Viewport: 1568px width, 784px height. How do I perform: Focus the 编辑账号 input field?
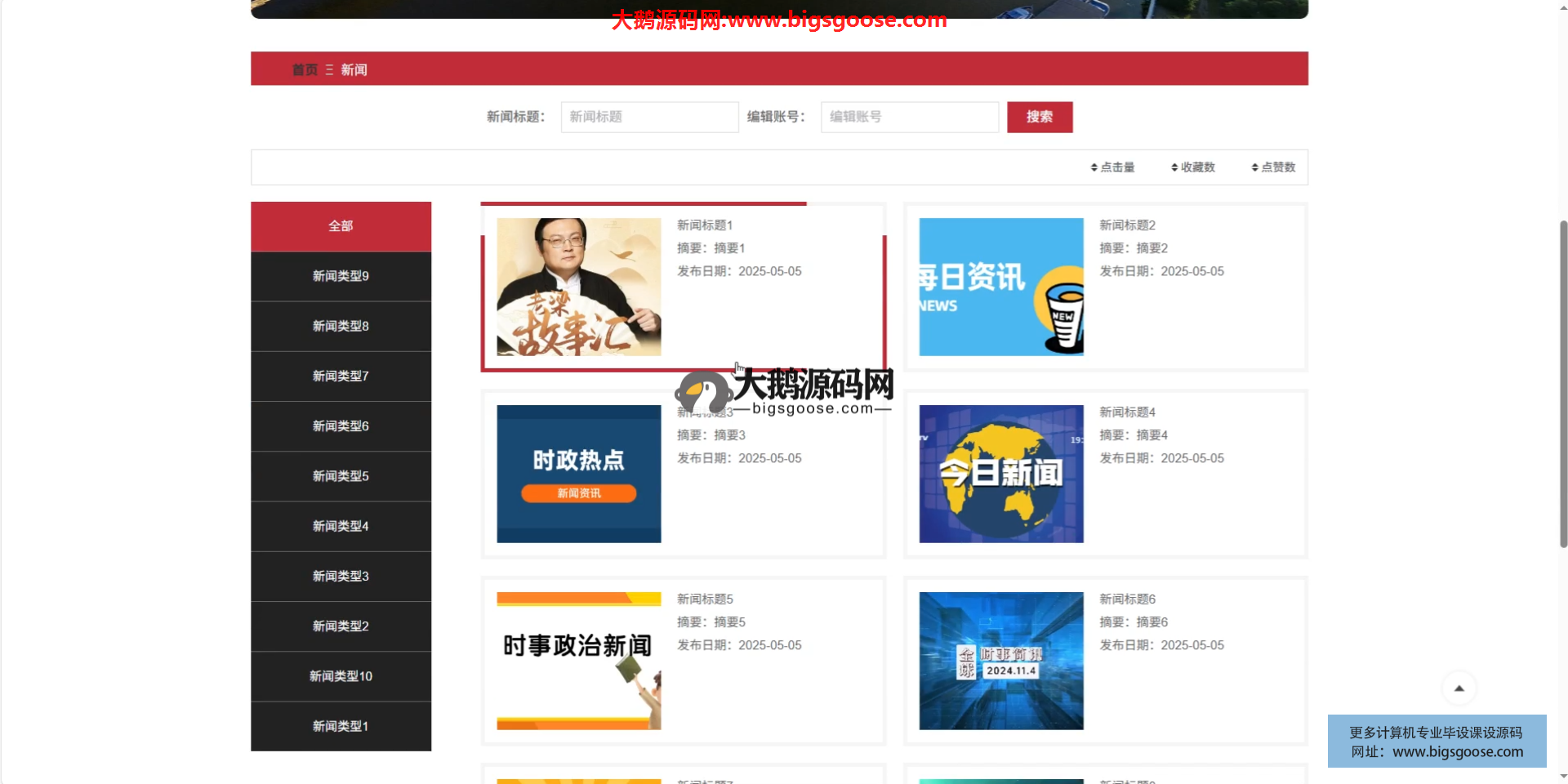coord(909,117)
